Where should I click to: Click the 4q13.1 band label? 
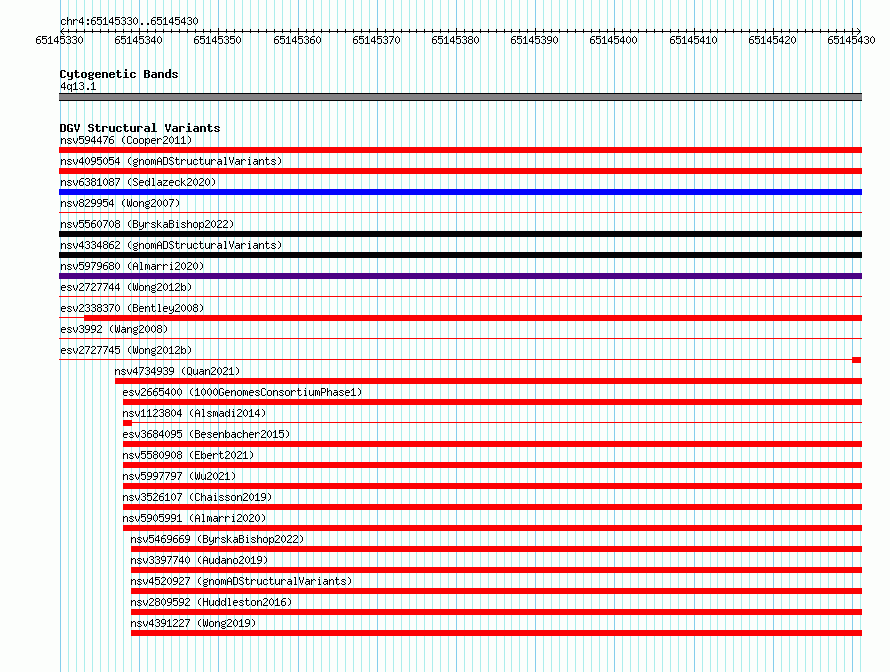pos(78,86)
